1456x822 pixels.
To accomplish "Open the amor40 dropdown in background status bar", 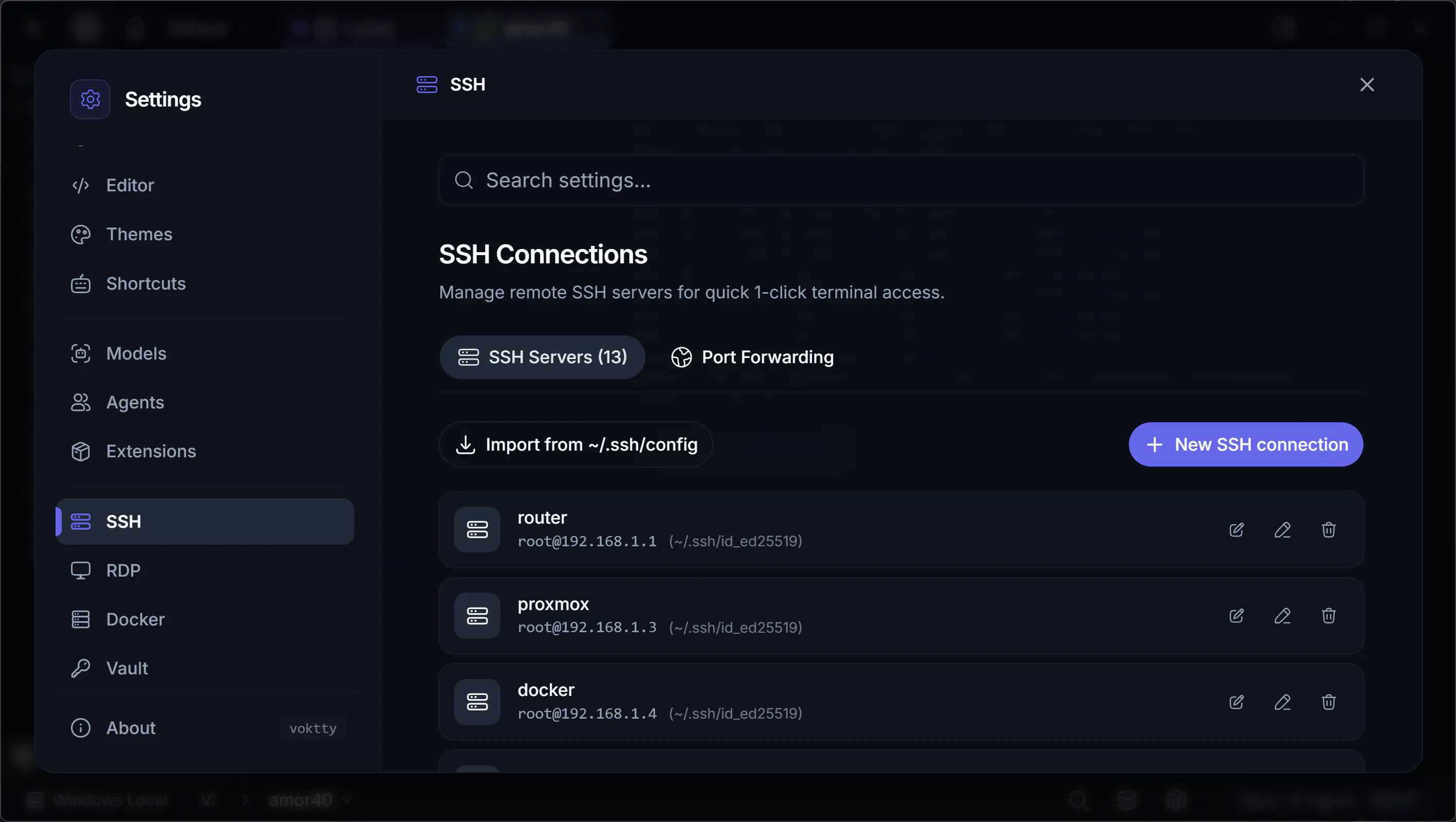I will click(311, 800).
